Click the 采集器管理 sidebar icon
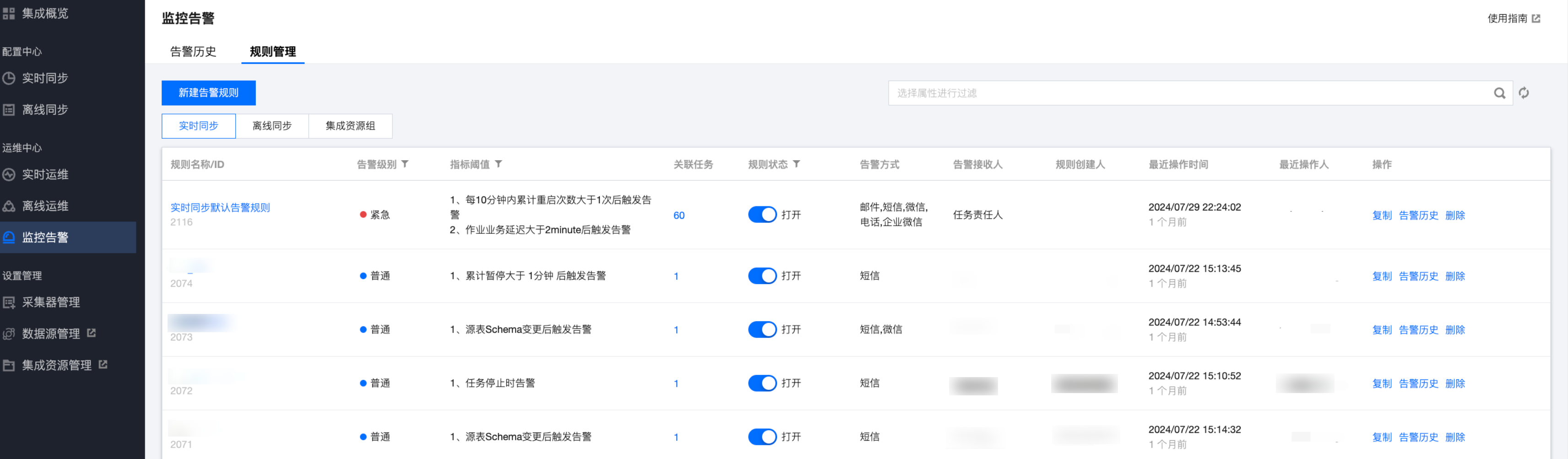The width and height of the screenshot is (1568, 459). coord(9,302)
